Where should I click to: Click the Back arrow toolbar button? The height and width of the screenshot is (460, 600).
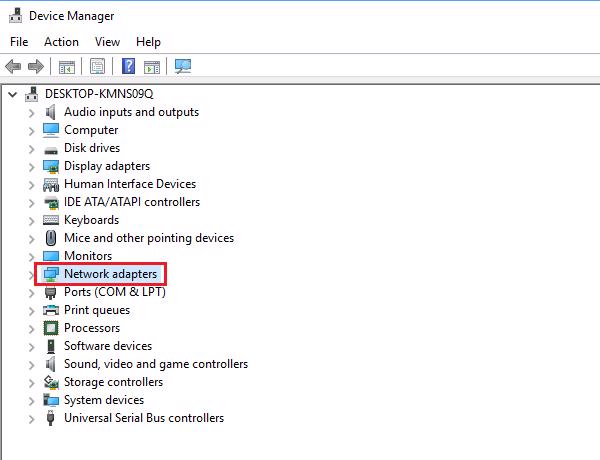pyautogui.click(x=13, y=67)
